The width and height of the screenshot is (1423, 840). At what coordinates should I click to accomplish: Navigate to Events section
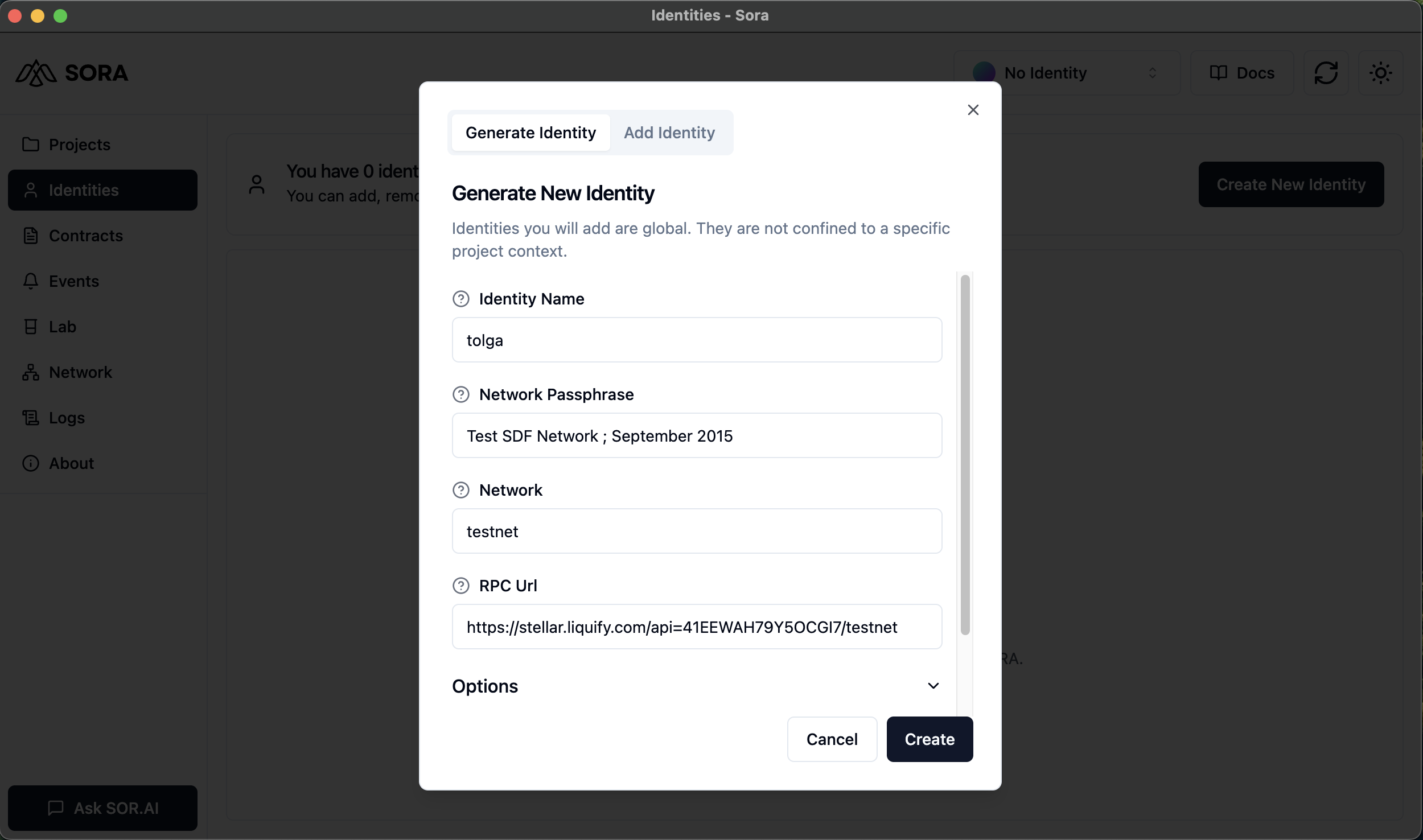(x=74, y=281)
